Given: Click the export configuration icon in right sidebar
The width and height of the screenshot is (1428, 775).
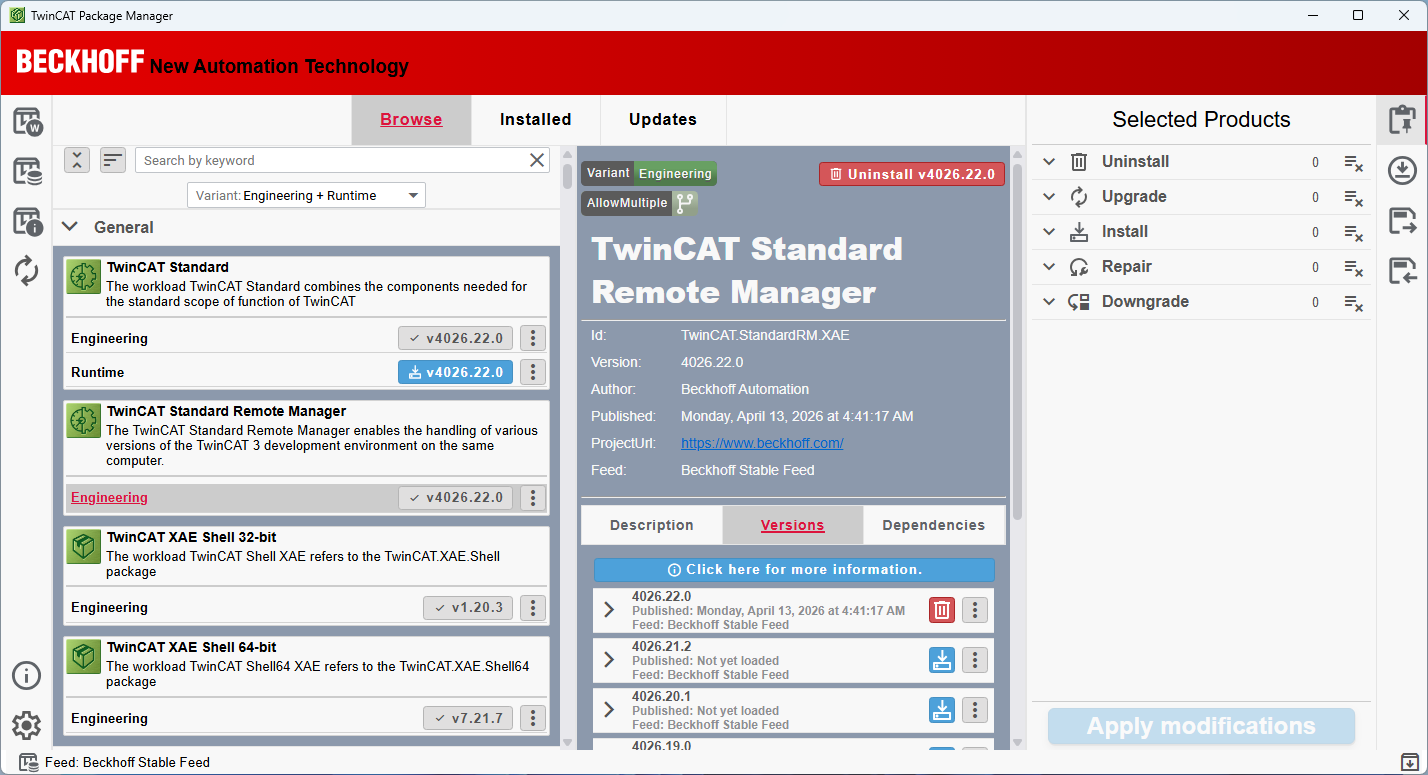Looking at the screenshot, I should click(x=1402, y=221).
